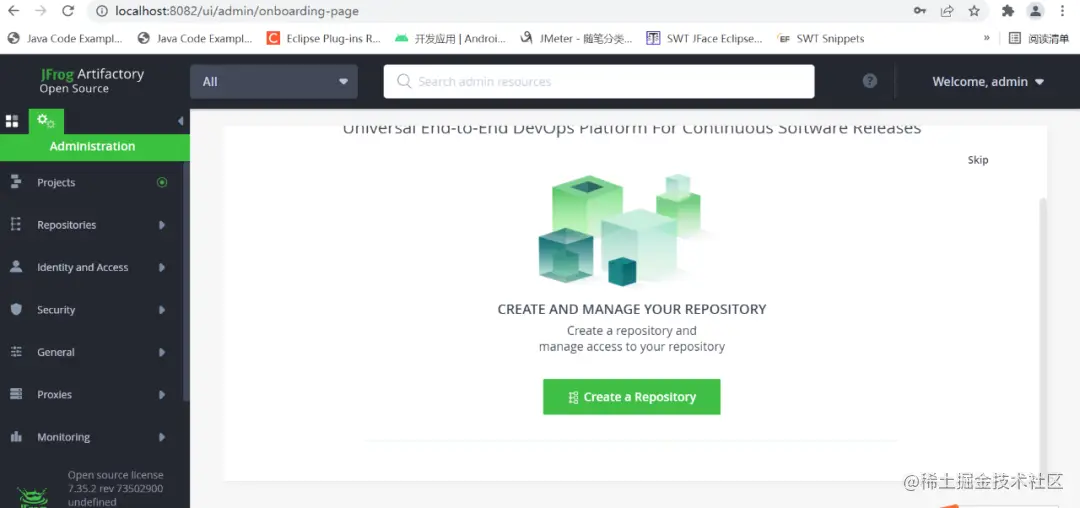Open Repositories menu item

[x=94, y=225]
